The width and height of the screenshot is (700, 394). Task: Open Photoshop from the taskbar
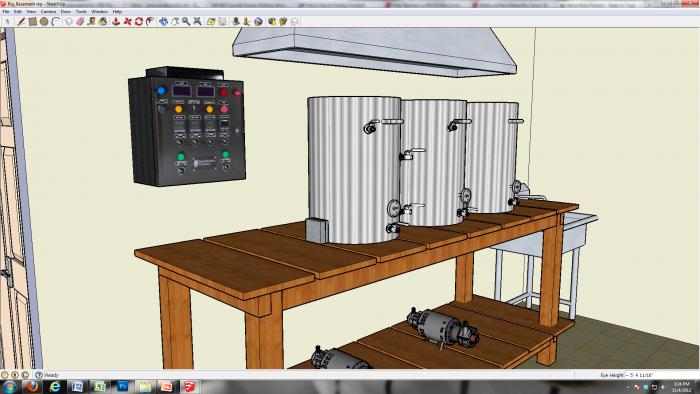coord(122,386)
